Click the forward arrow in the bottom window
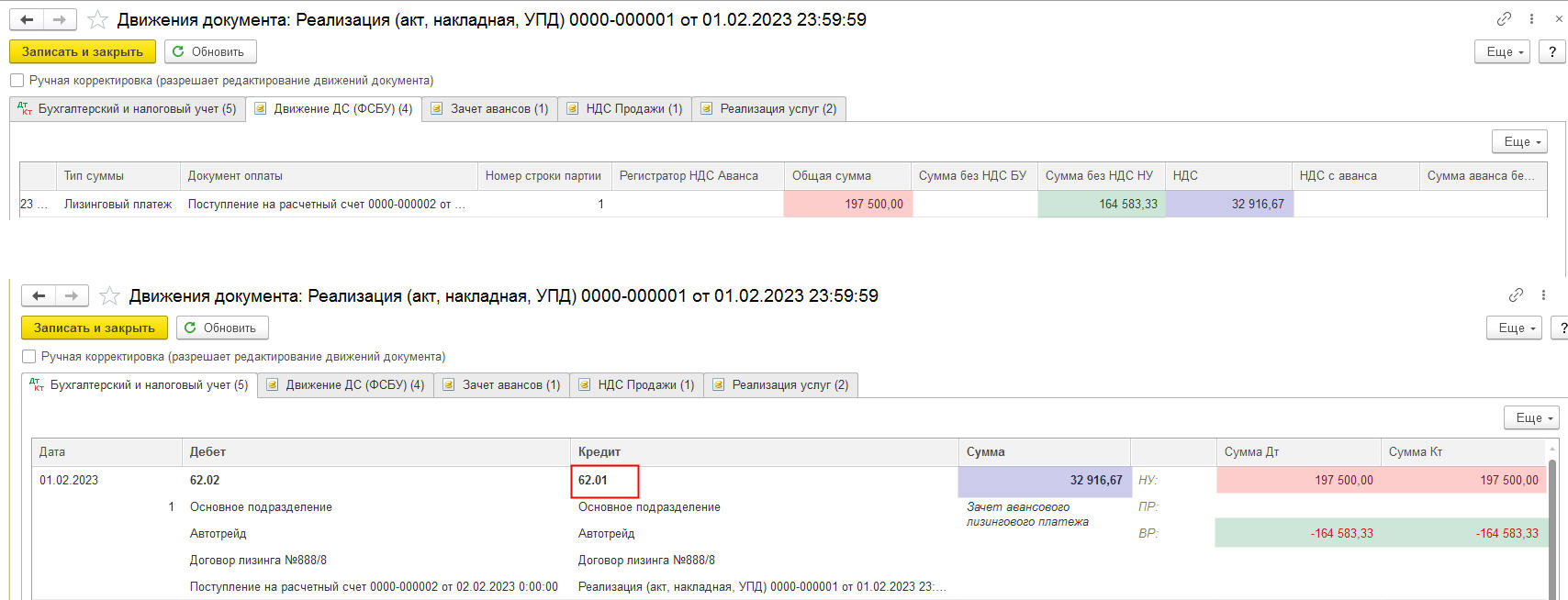This screenshot has width=1568, height=600. click(72, 295)
